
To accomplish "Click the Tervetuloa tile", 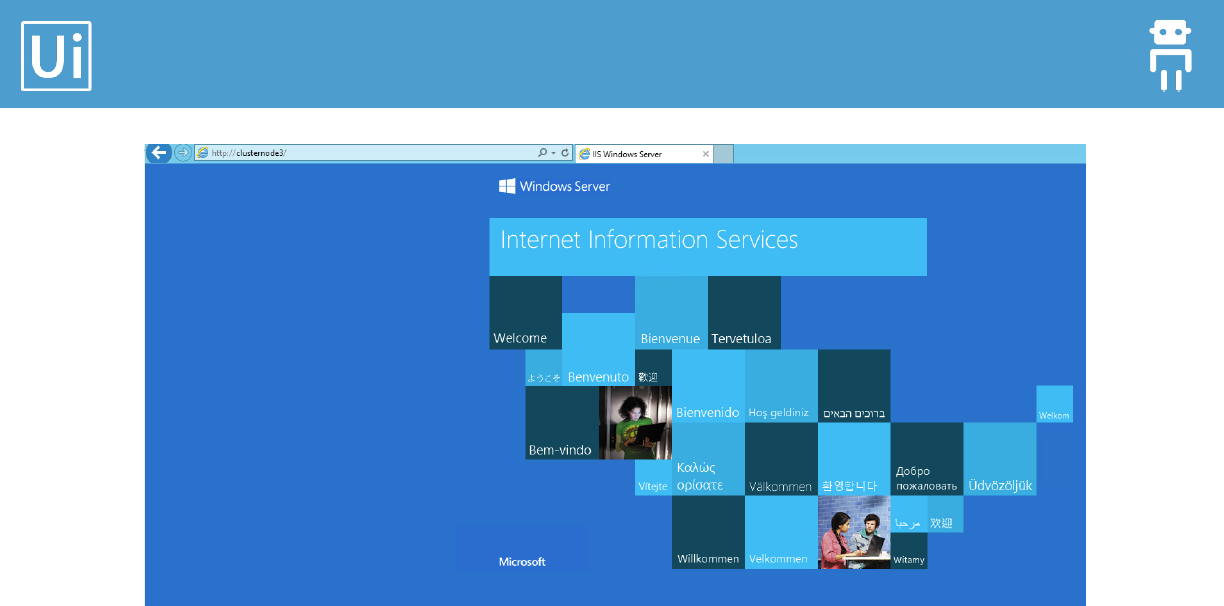I will (744, 313).
